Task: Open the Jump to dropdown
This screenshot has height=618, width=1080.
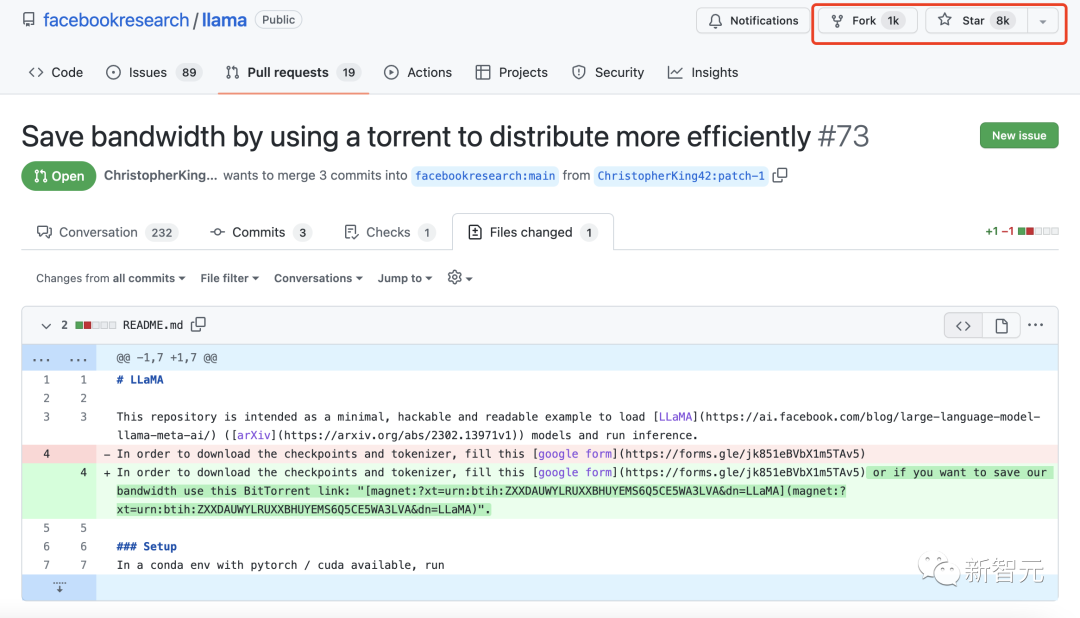Action: click(x=405, y=278)
